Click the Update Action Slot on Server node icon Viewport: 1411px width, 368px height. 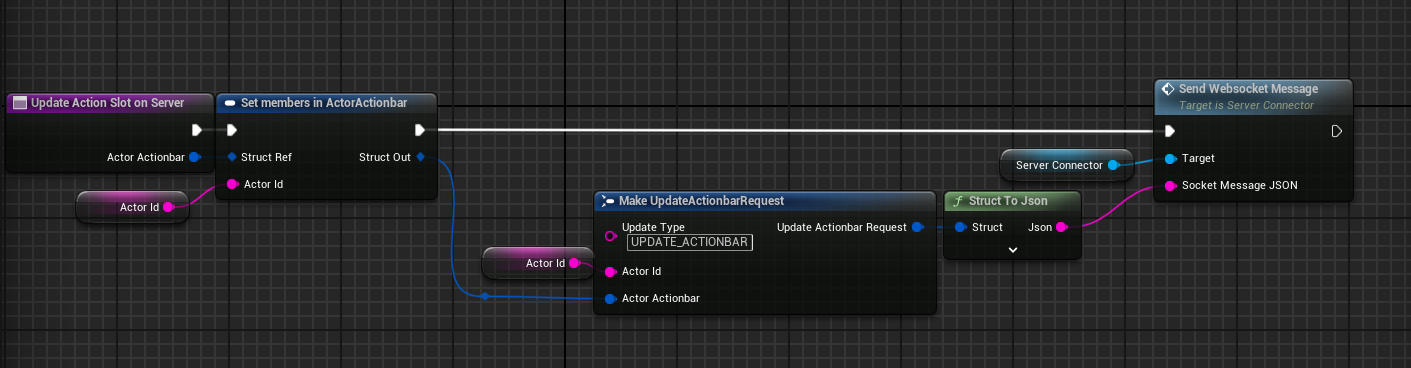(x=19, y=103)
